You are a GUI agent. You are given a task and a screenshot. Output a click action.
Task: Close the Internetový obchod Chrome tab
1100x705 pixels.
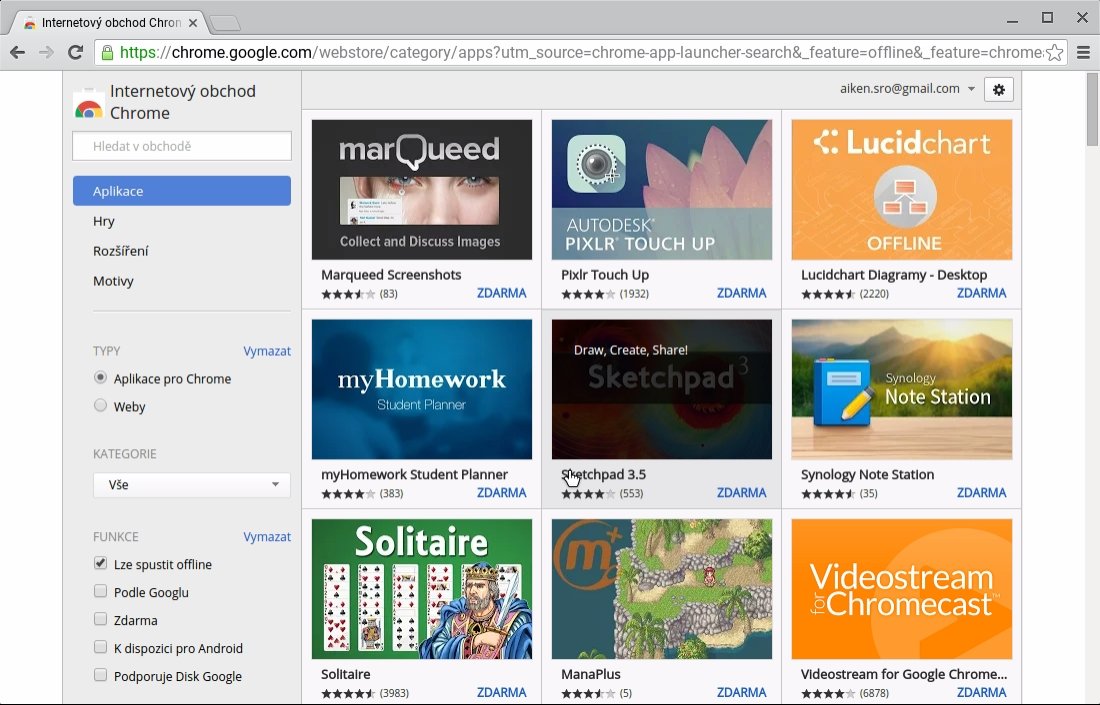(193, 22)
